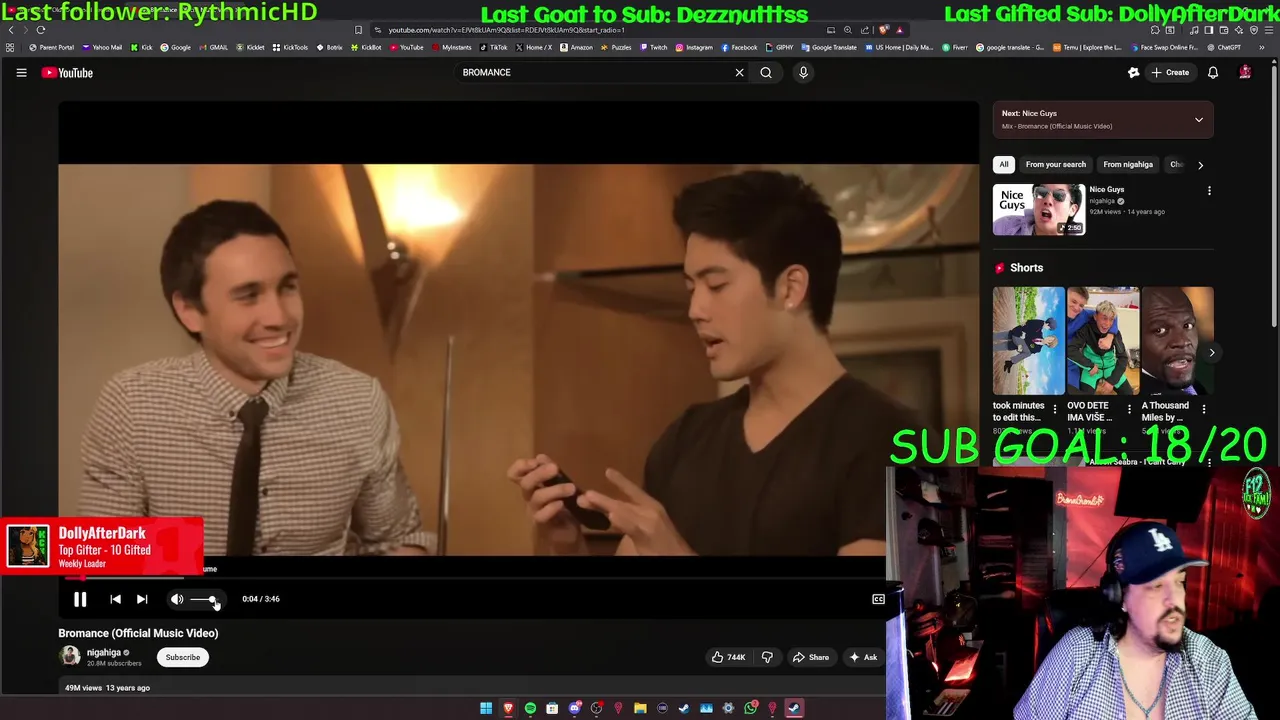Open the Brave Shields lion icon
The width and height of the screenshot is (1280, 720).
883,30
